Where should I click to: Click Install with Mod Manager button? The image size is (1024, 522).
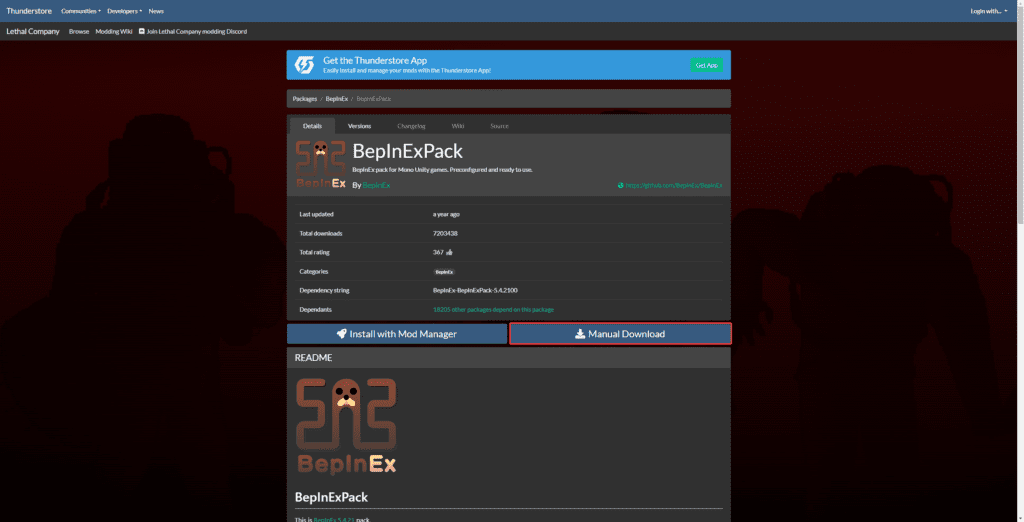397,334
